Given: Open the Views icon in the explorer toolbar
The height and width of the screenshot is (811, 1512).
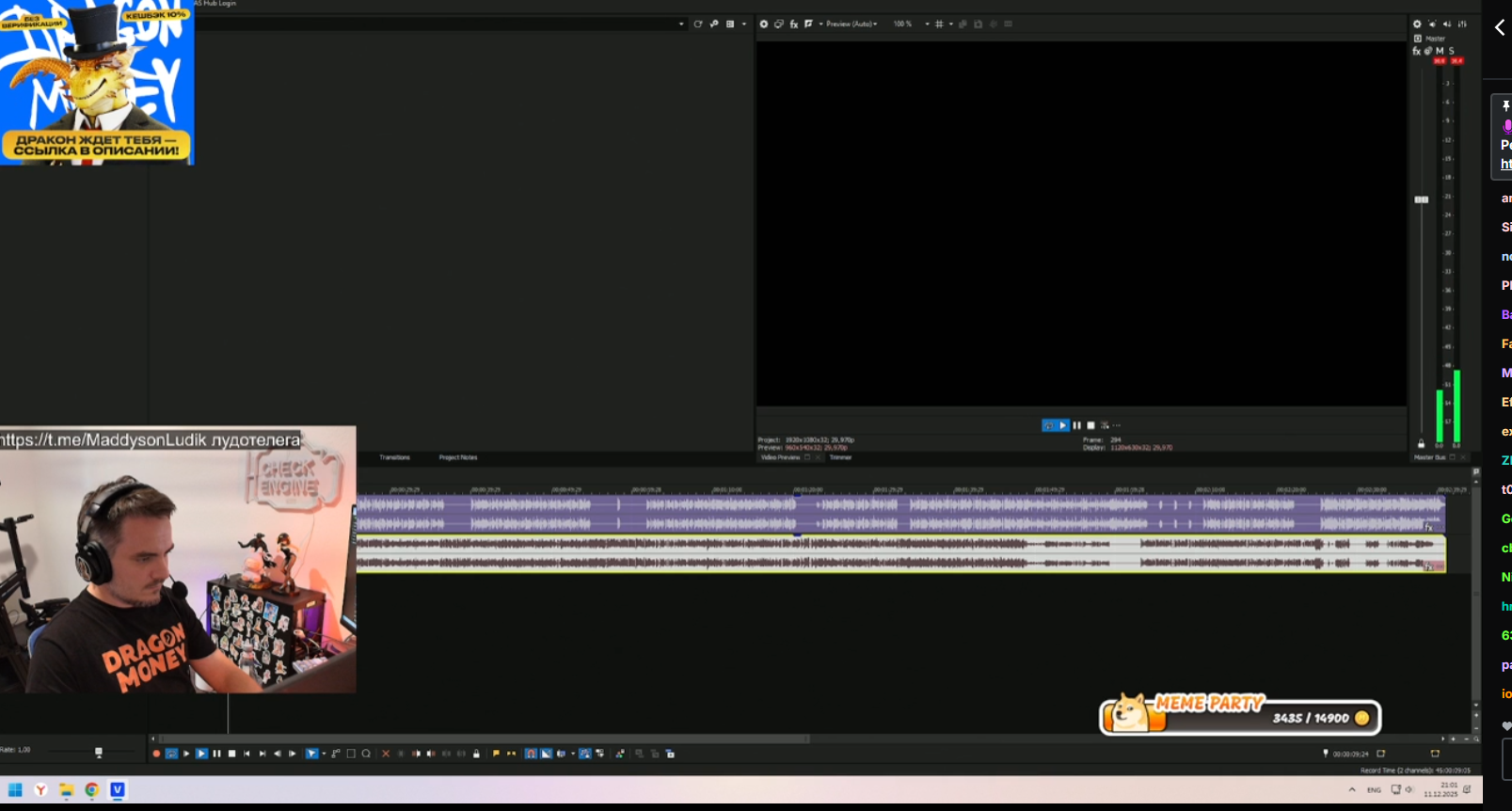Looking at the screenshot, I should [x=730, y=24].
